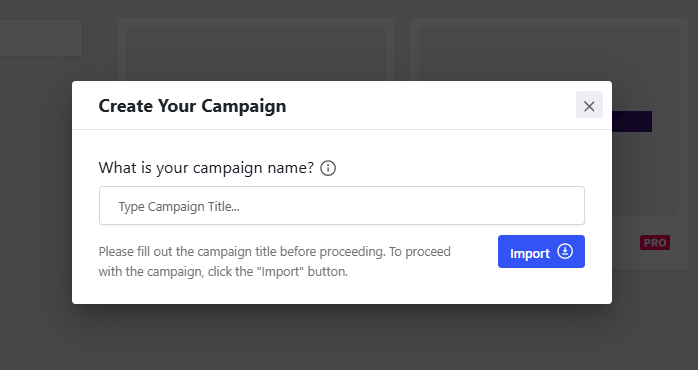
Task: Select the dimmed template card above the dialog's left half
Action: pyautogui.click(x=256, y=49)
